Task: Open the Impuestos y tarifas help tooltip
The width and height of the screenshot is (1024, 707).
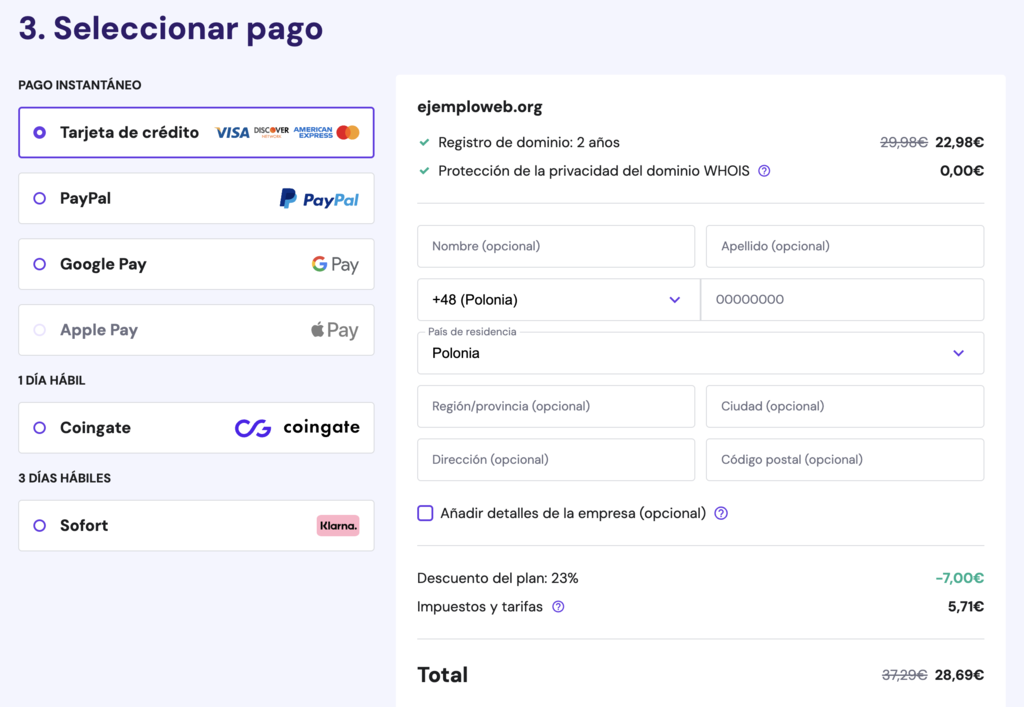Action: [558, 607]
